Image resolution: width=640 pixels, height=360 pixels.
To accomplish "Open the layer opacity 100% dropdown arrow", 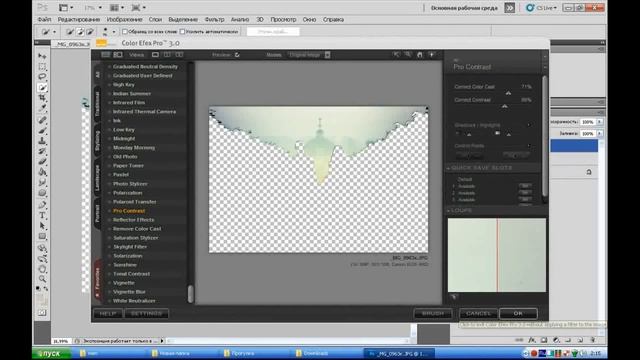I will (x=600, y=122).
